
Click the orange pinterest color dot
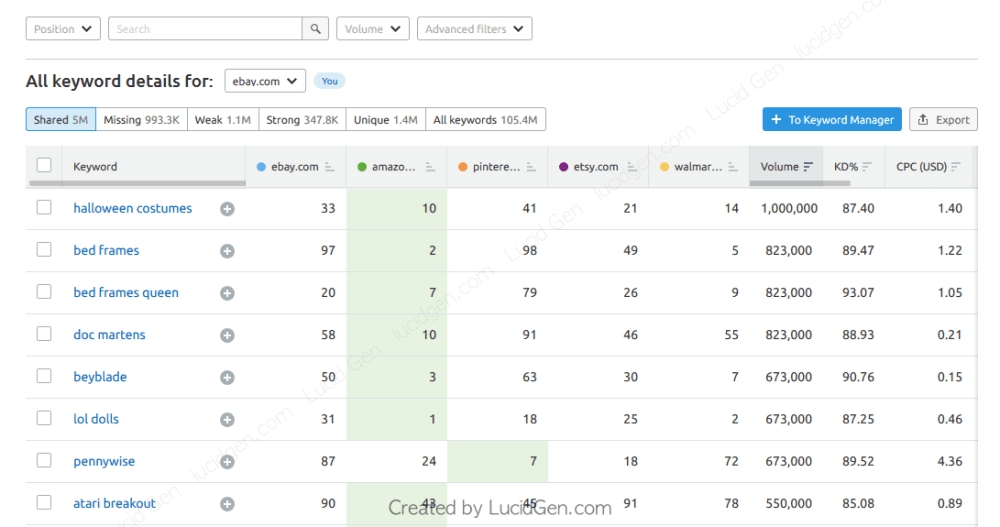tap(462, 167)
